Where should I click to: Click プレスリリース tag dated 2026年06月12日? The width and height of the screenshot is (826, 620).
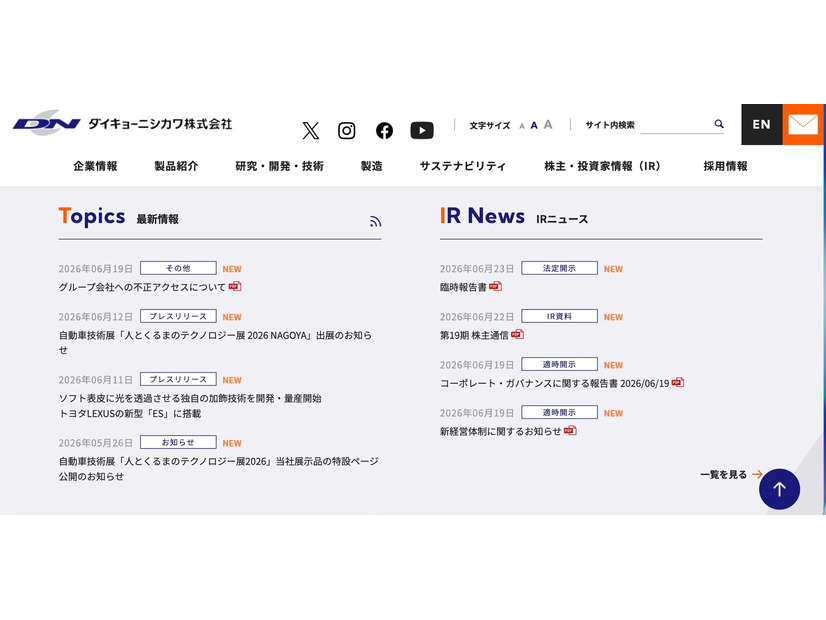coord(178,316)
